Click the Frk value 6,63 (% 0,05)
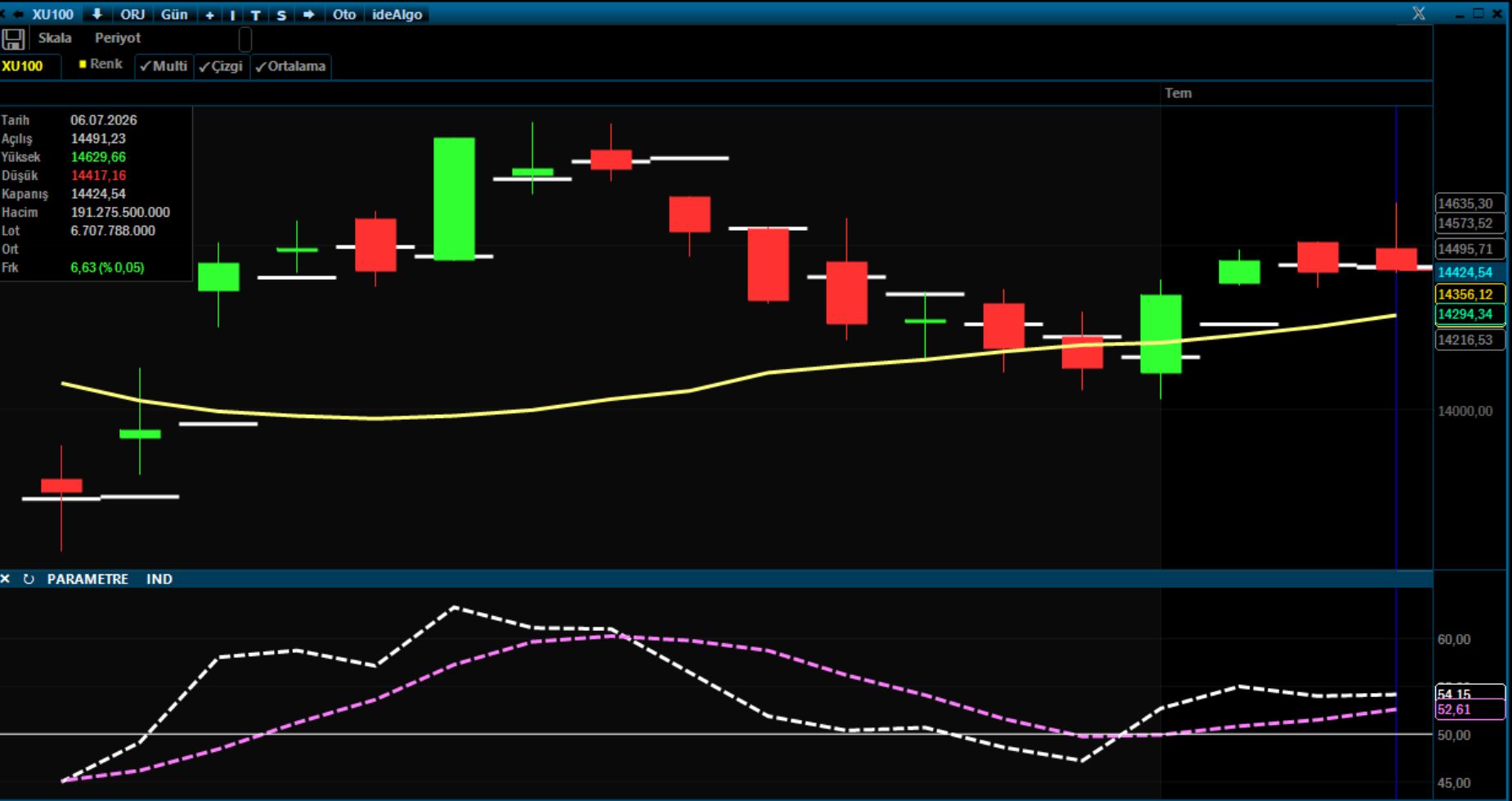 coord(107,268)
